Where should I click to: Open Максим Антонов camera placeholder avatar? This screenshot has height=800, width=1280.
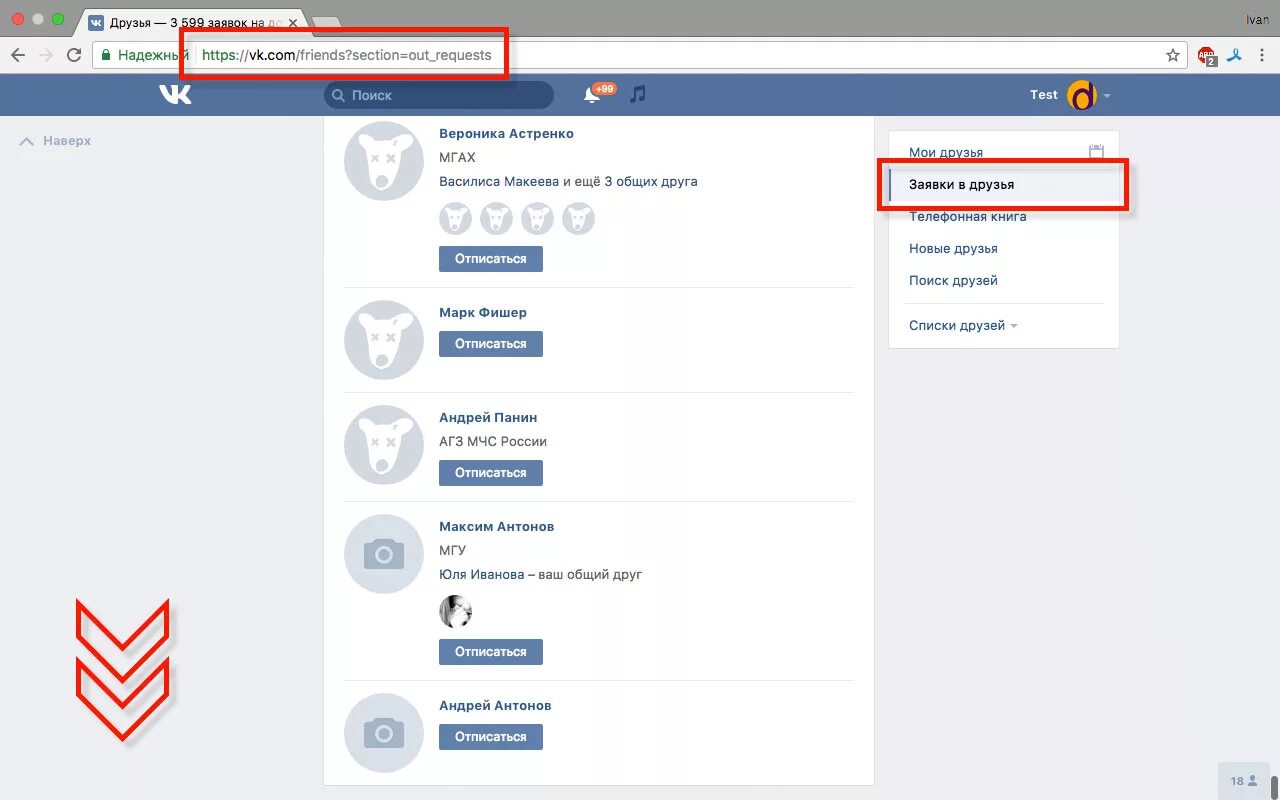pos(384,554)
